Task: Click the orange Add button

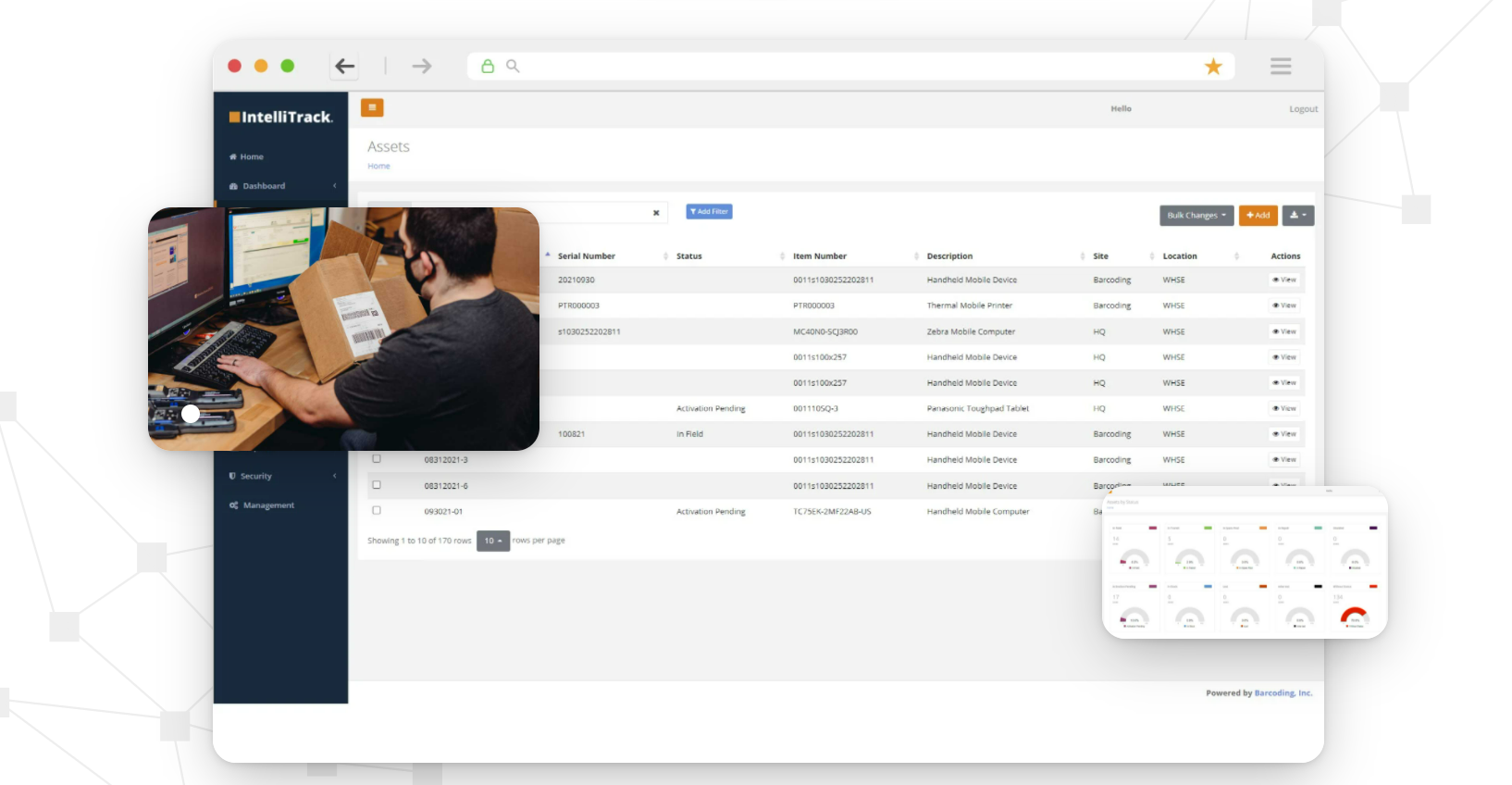Action: [x=1258, y=216]
